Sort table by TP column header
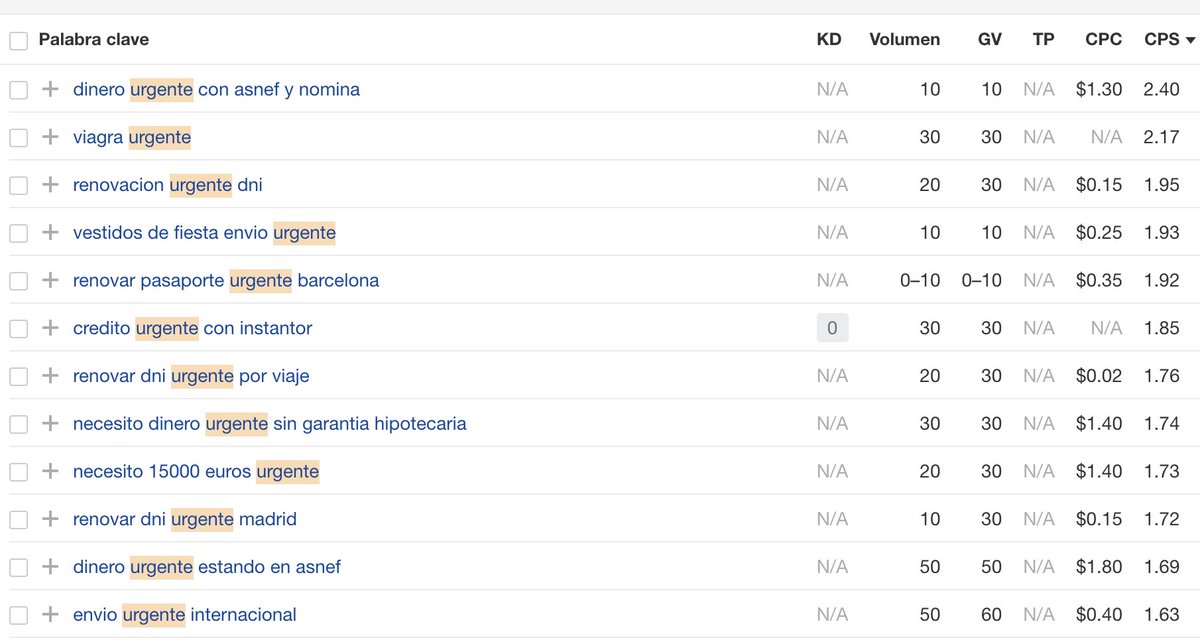Screen dimensions: 1200x642 click(x=1043, y=40)
